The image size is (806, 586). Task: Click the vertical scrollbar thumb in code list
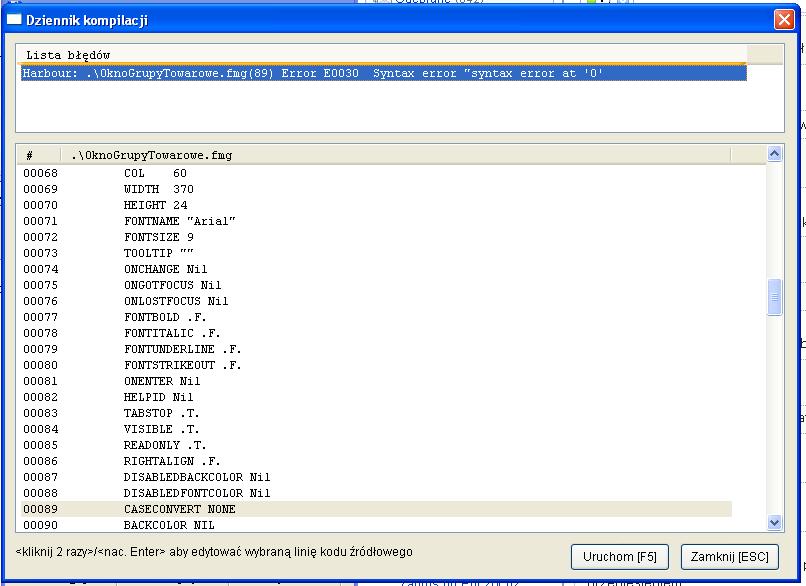click(x=774, y=298)
